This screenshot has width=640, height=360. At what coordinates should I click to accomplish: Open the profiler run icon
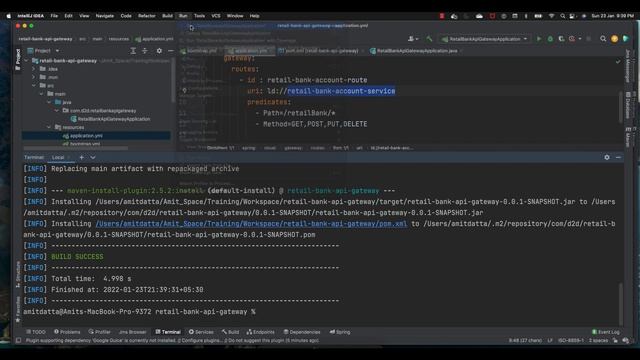tap(572, 39)
